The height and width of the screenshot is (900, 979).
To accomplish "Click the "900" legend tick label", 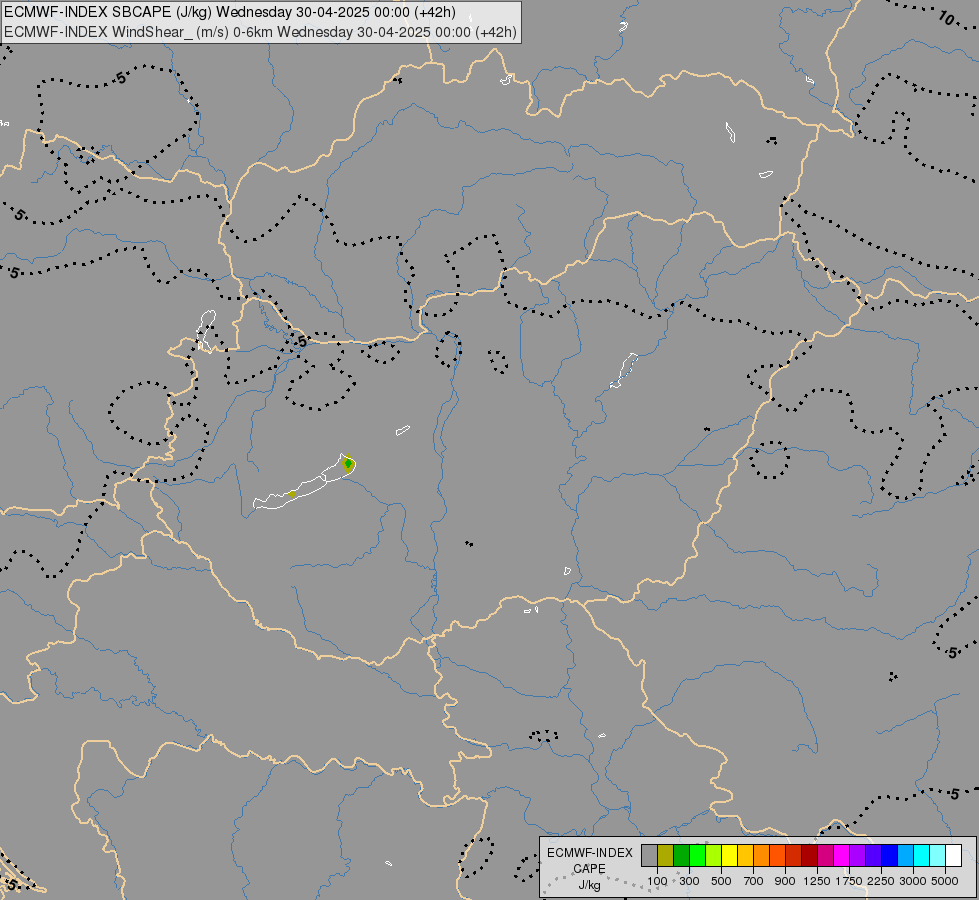I will coord(785,881).
